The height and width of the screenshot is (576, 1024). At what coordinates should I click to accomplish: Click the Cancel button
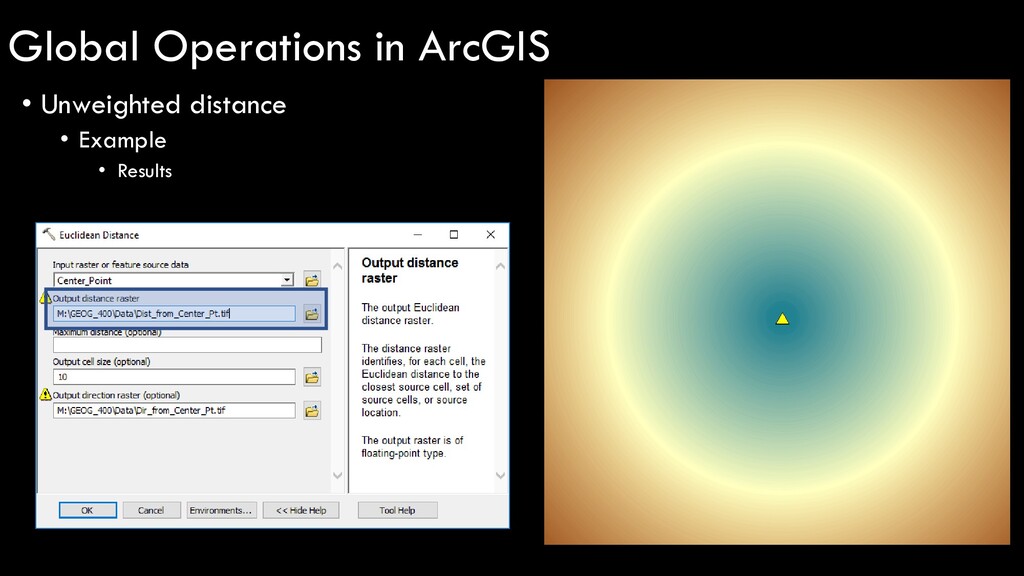point(151,510)
